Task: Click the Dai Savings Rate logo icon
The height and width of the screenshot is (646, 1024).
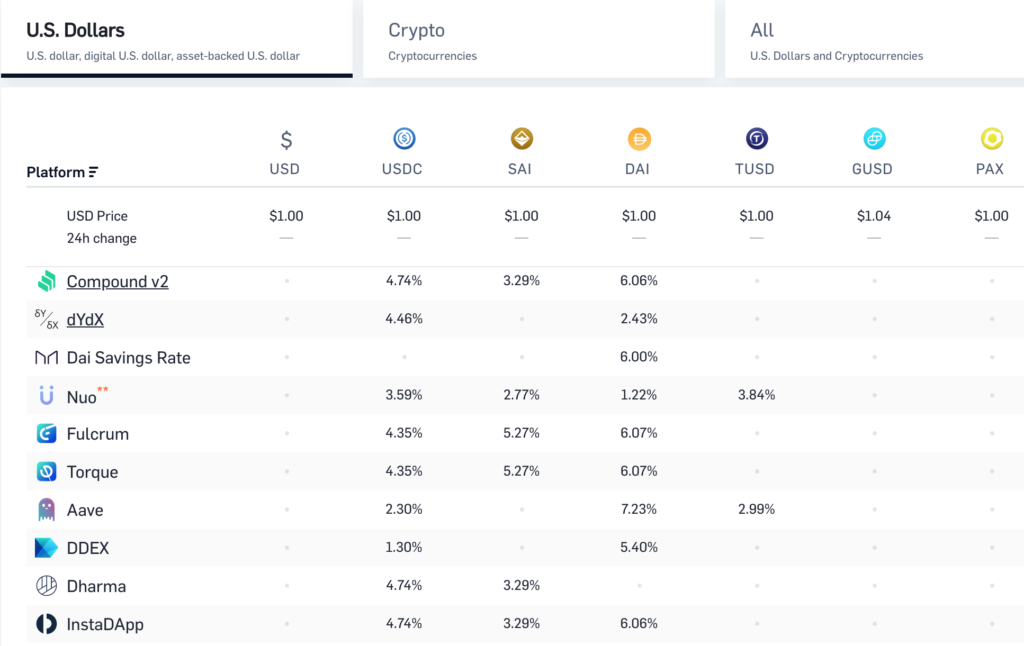Action: pos(46,357)
